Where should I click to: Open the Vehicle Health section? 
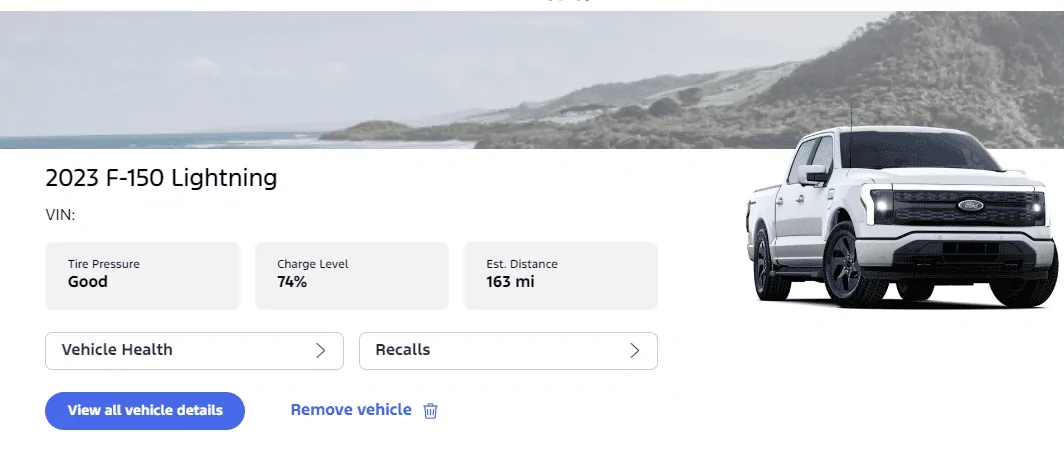[x=194, y=351]
